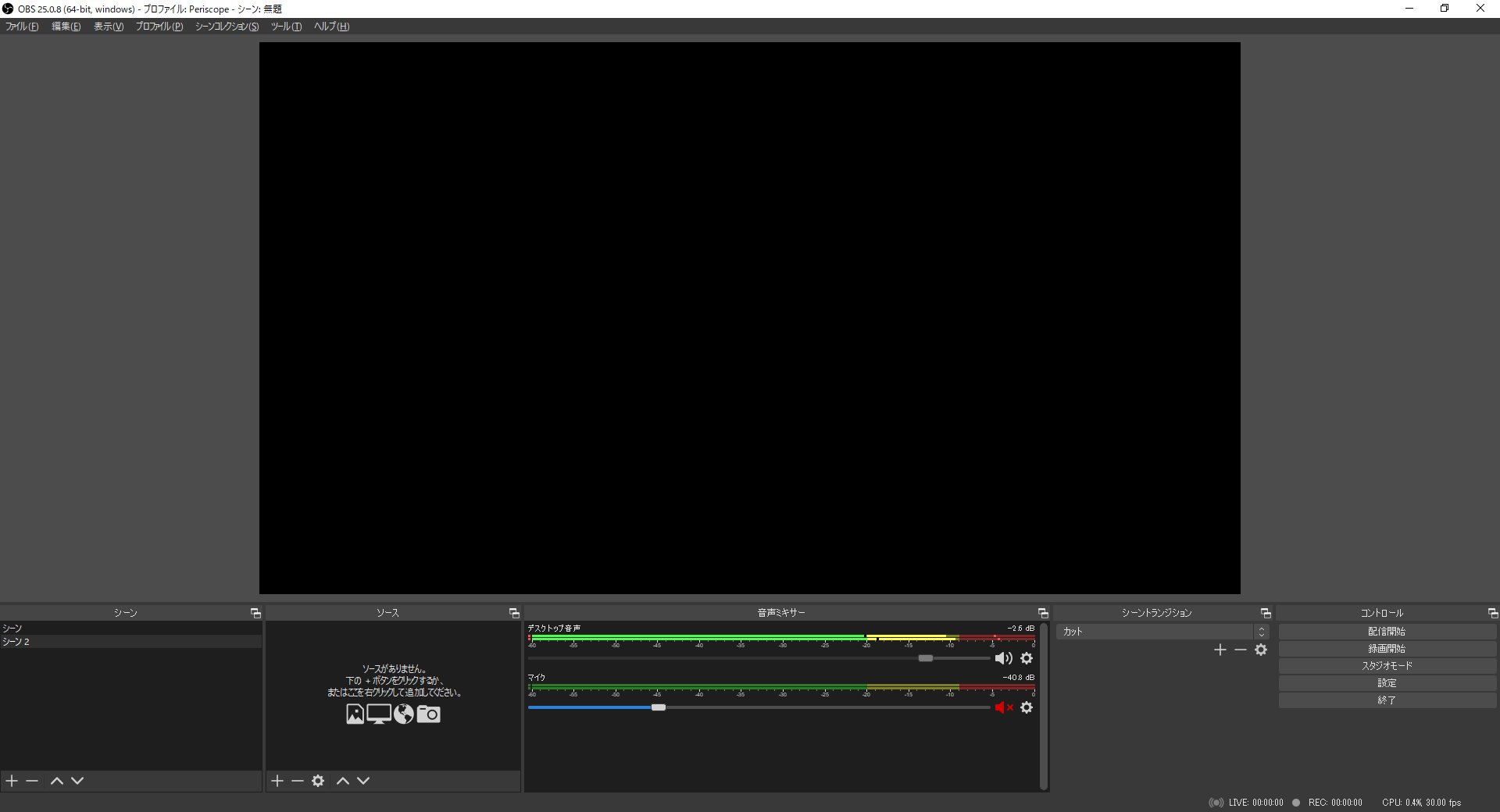The width and height of the screenshot is (1500, 812).
Task: Move scene down with down arrow
Action: click(x=77, y=781)
